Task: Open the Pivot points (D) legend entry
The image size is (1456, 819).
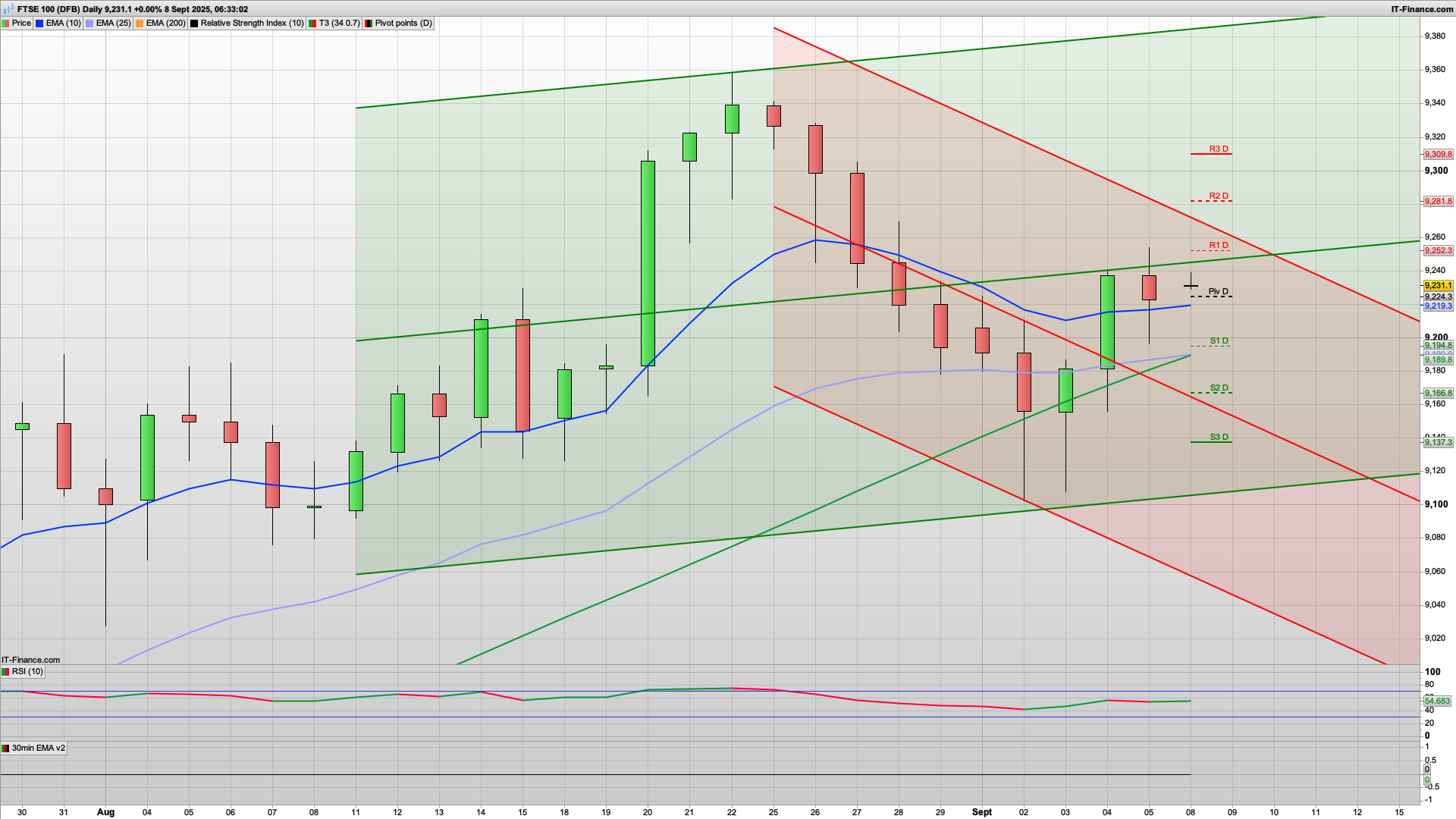Action: 398,23
